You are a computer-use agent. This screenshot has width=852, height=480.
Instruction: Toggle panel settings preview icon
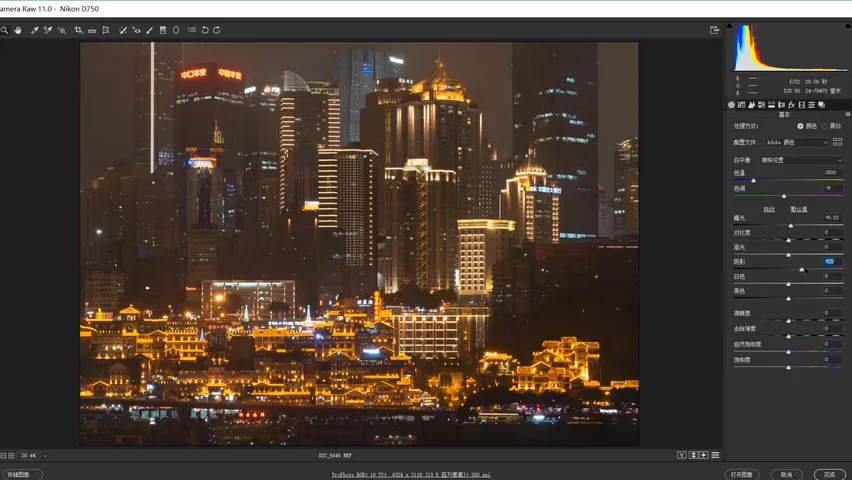coord(715,455)
